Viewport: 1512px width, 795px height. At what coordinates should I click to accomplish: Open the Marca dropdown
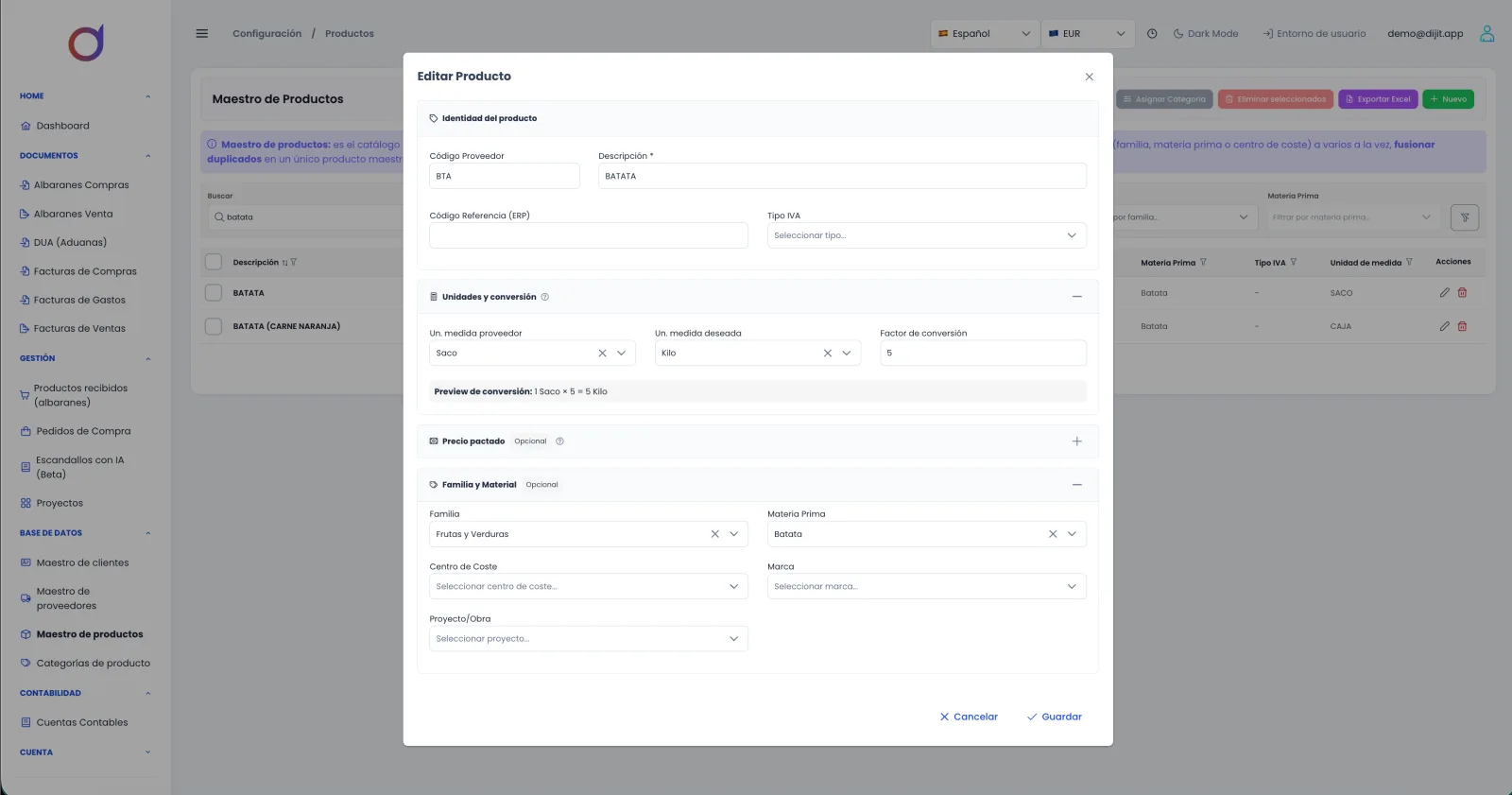(927, 586)
